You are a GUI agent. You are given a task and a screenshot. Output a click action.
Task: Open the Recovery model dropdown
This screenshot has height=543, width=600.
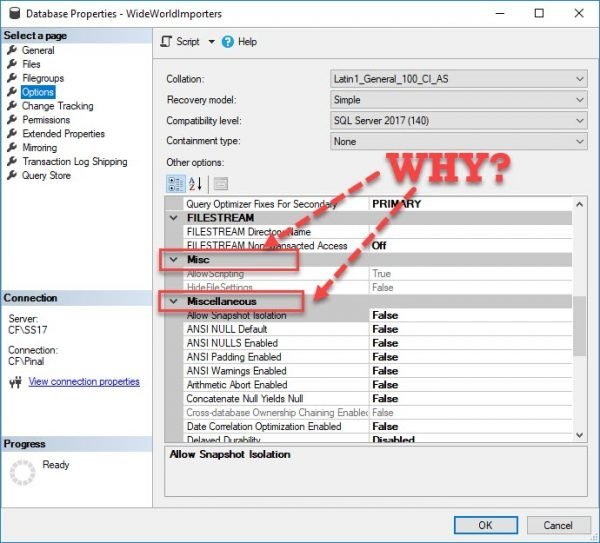point(458,100)
